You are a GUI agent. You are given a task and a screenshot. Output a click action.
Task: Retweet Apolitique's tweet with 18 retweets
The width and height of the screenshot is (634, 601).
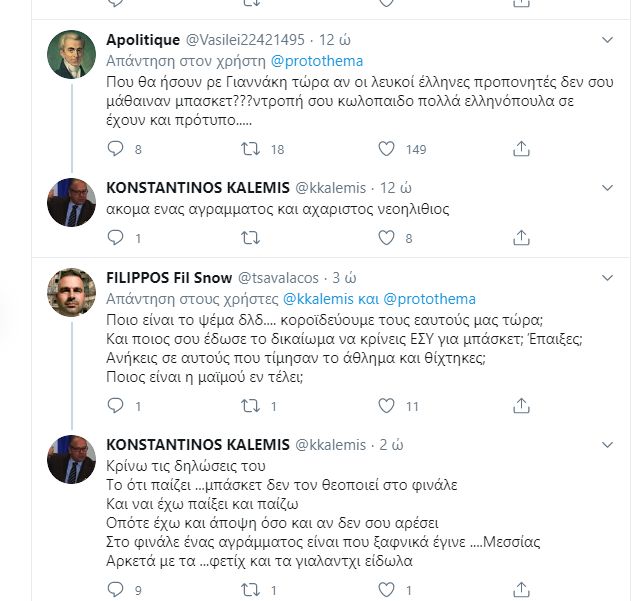pyautogui.click(x=252, y=149)
